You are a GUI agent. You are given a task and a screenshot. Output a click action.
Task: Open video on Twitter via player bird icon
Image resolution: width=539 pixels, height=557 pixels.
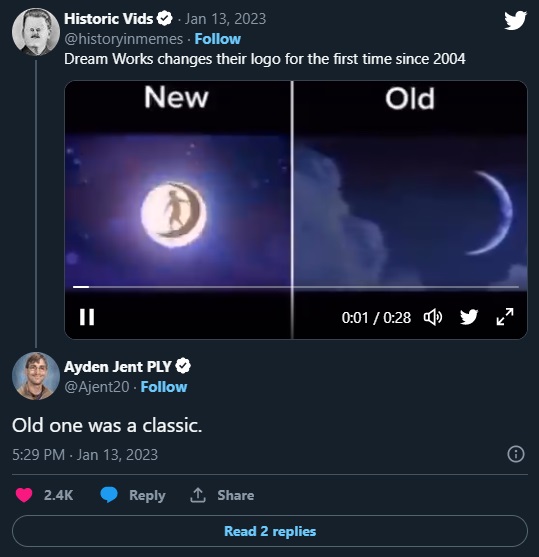click(x=469, y=317)
